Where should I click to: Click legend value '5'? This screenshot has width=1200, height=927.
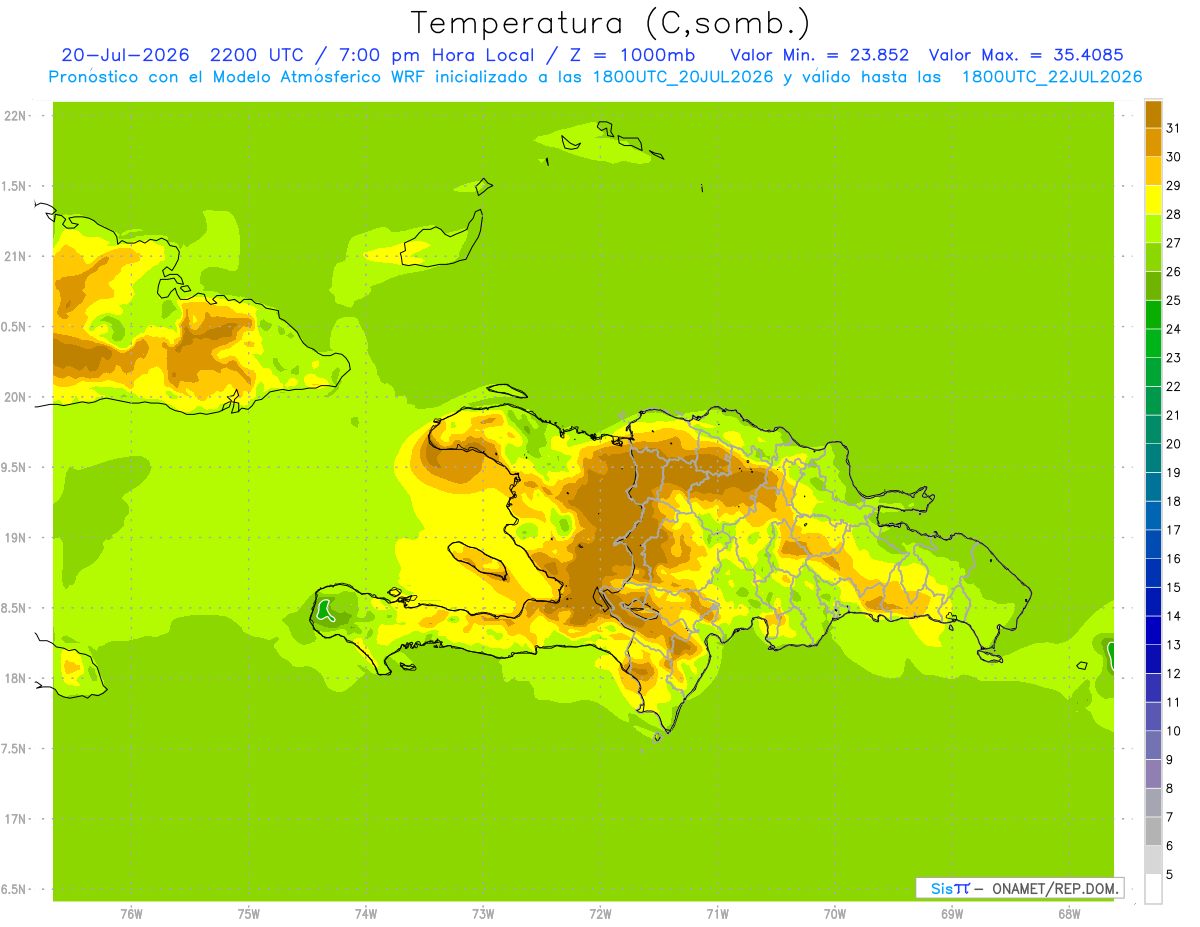pyautogui.click(x=1170, y=874)
